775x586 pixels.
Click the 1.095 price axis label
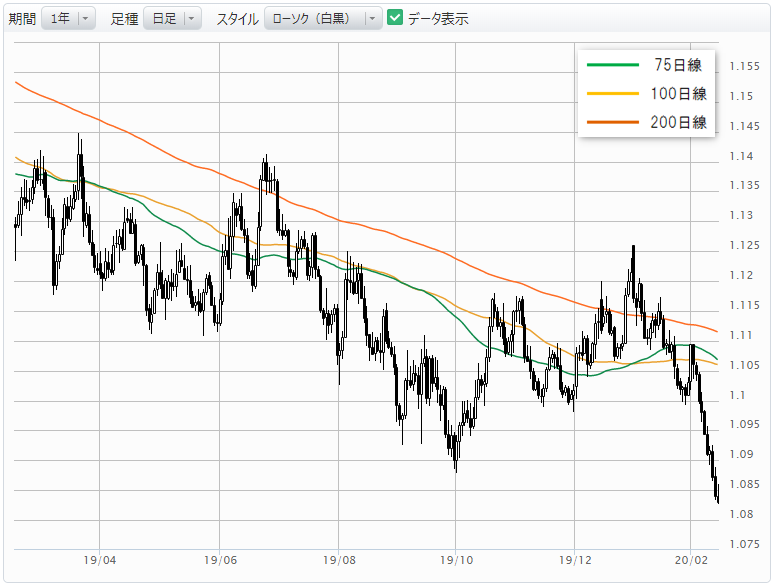pos(744,424)
